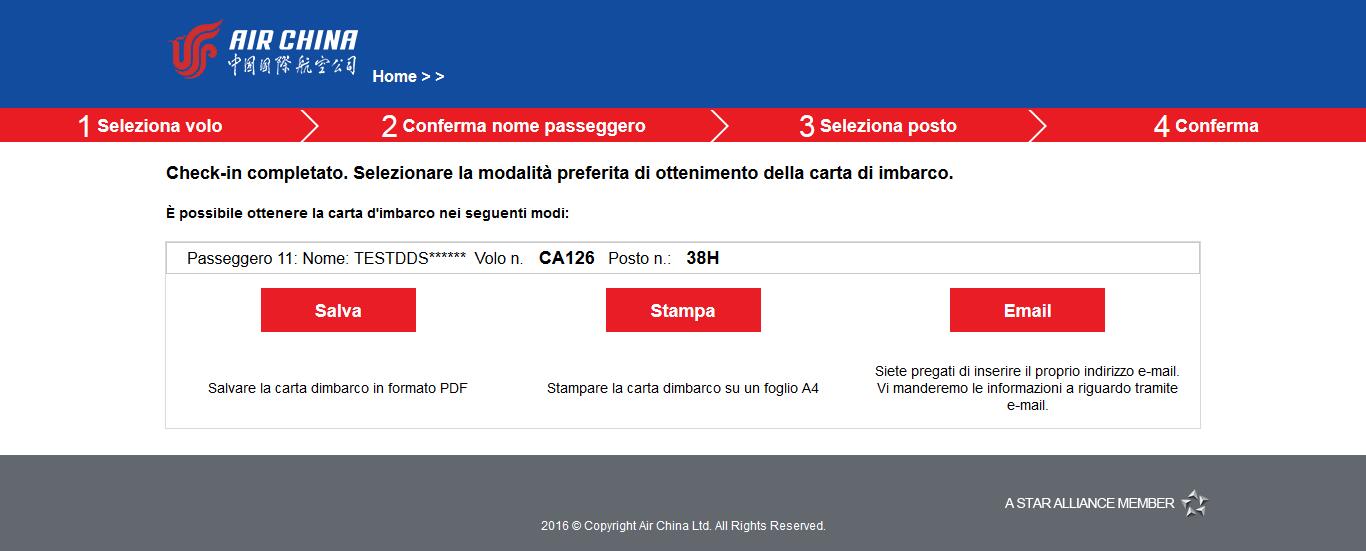
Task: Click flight number CA126
Action: (x=567, y=258)
